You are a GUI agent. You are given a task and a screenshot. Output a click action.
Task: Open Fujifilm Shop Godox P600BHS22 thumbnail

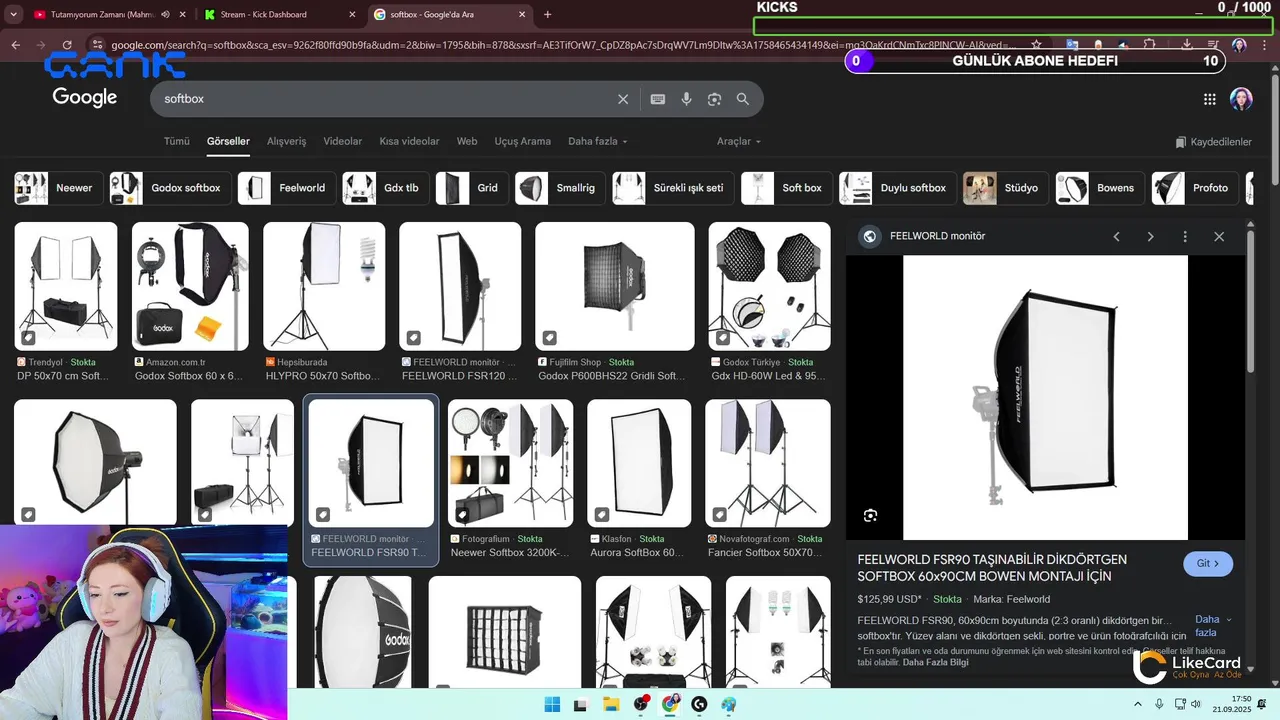[x=615, y=286]
